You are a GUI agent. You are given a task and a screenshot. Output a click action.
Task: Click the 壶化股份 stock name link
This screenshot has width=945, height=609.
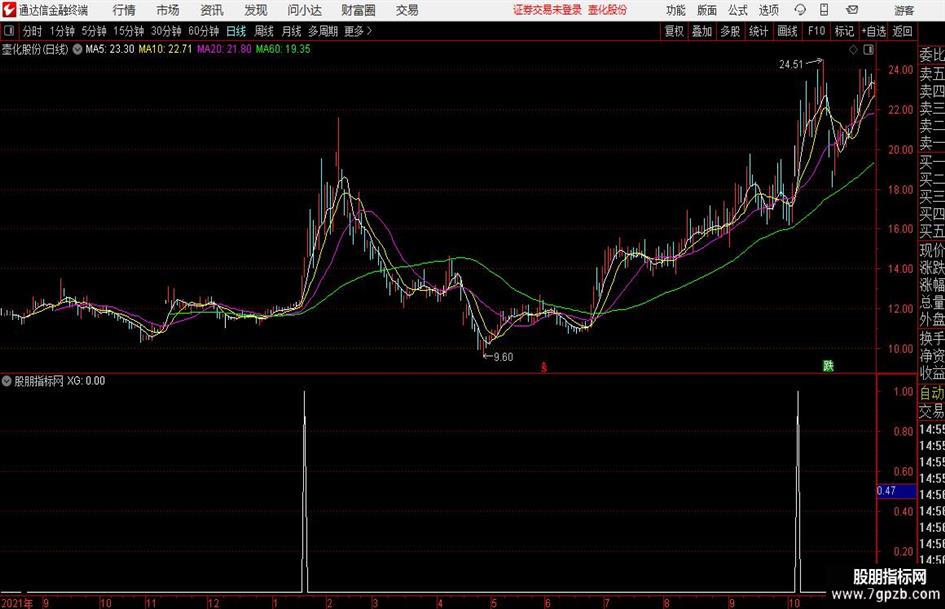(x=608, y=10)
